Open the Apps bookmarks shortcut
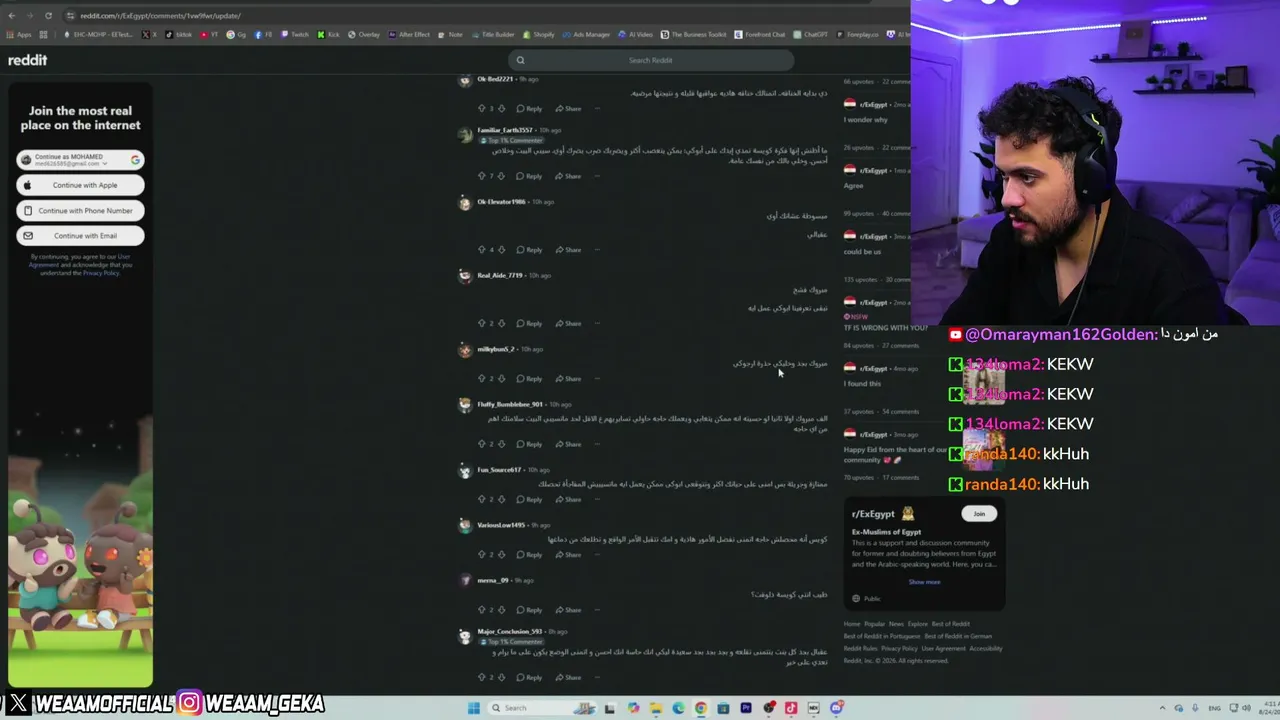1280x720 pixels. click(19, 35)
